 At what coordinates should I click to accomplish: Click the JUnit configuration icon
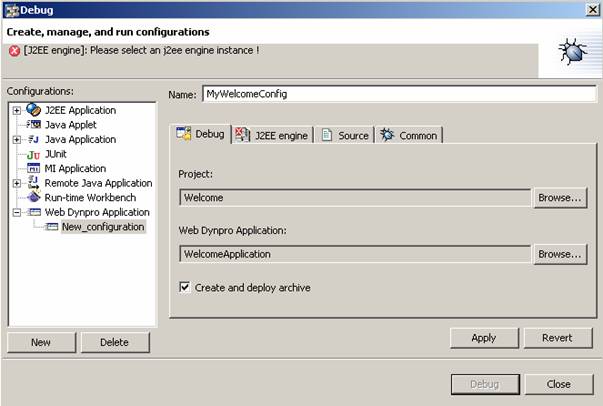[x=33, y=154]
